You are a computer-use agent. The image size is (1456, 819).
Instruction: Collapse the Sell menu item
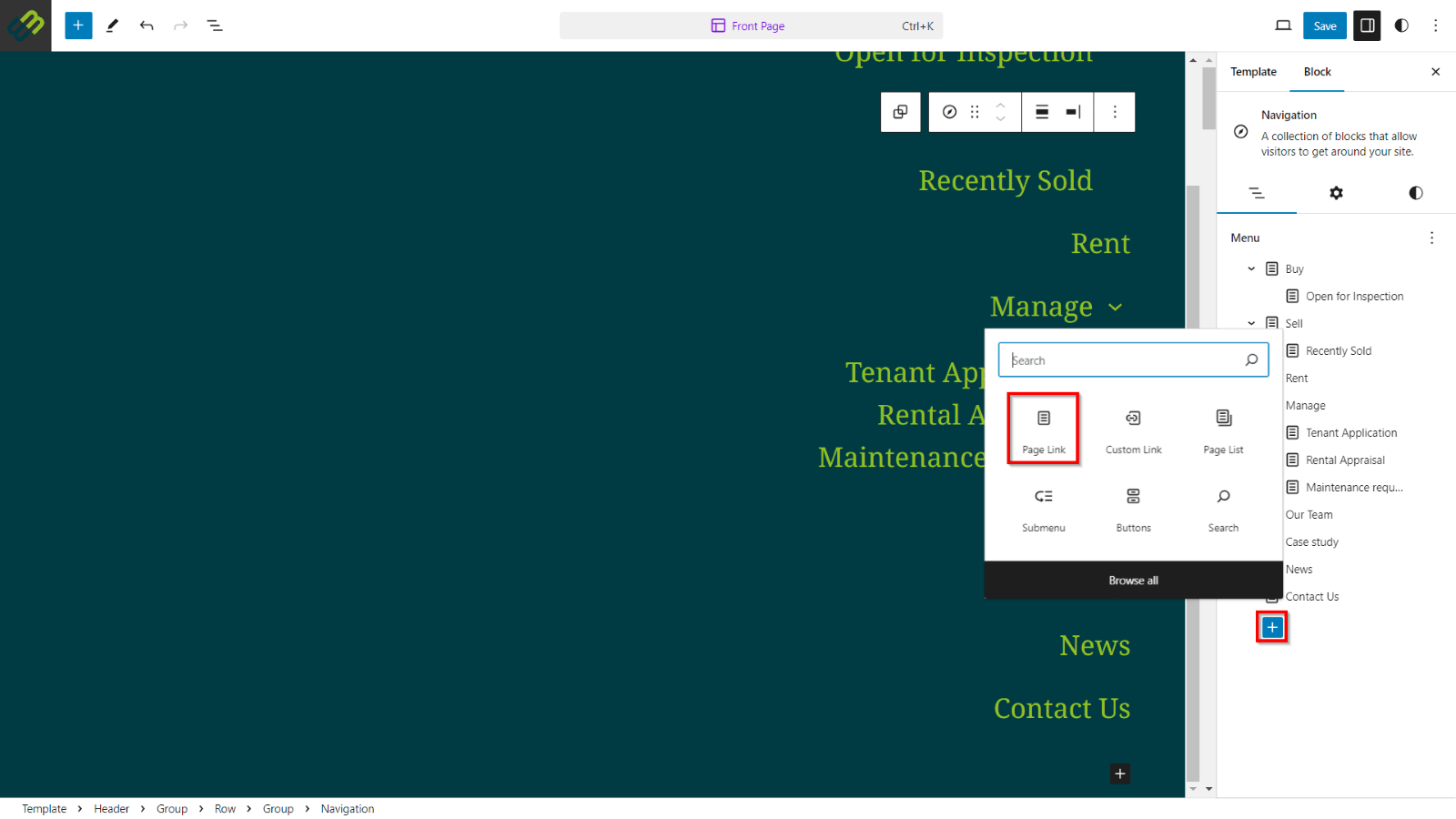[x=1251, y=323]
